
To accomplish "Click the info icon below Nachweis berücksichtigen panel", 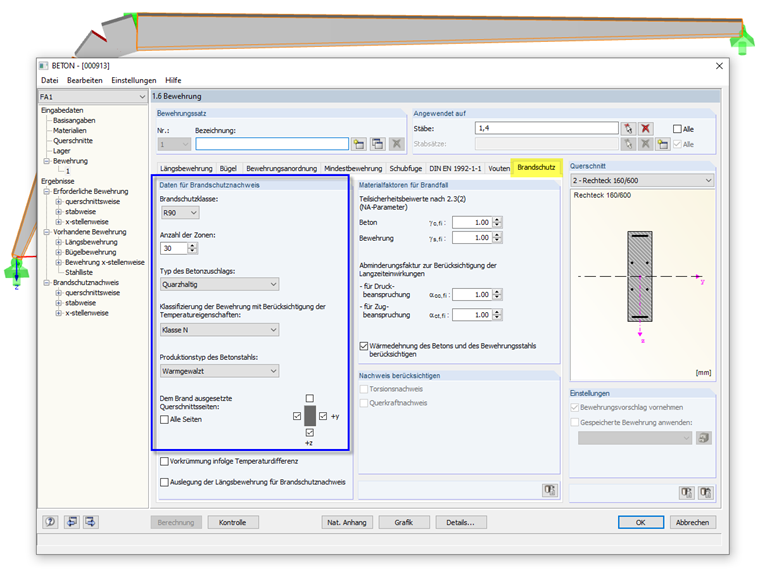I will pyautogui.click(x=550, y=490).
